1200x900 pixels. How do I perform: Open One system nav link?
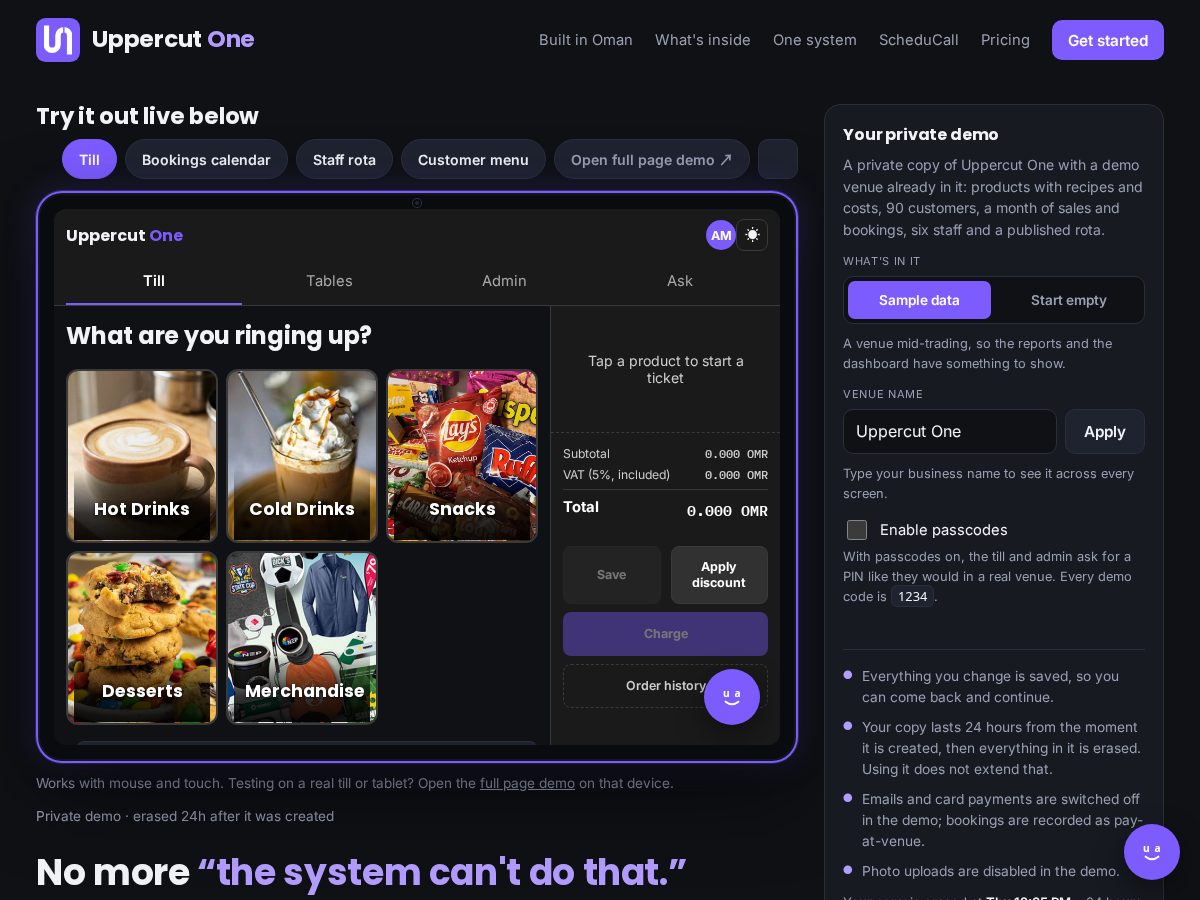tap(815, 40)
